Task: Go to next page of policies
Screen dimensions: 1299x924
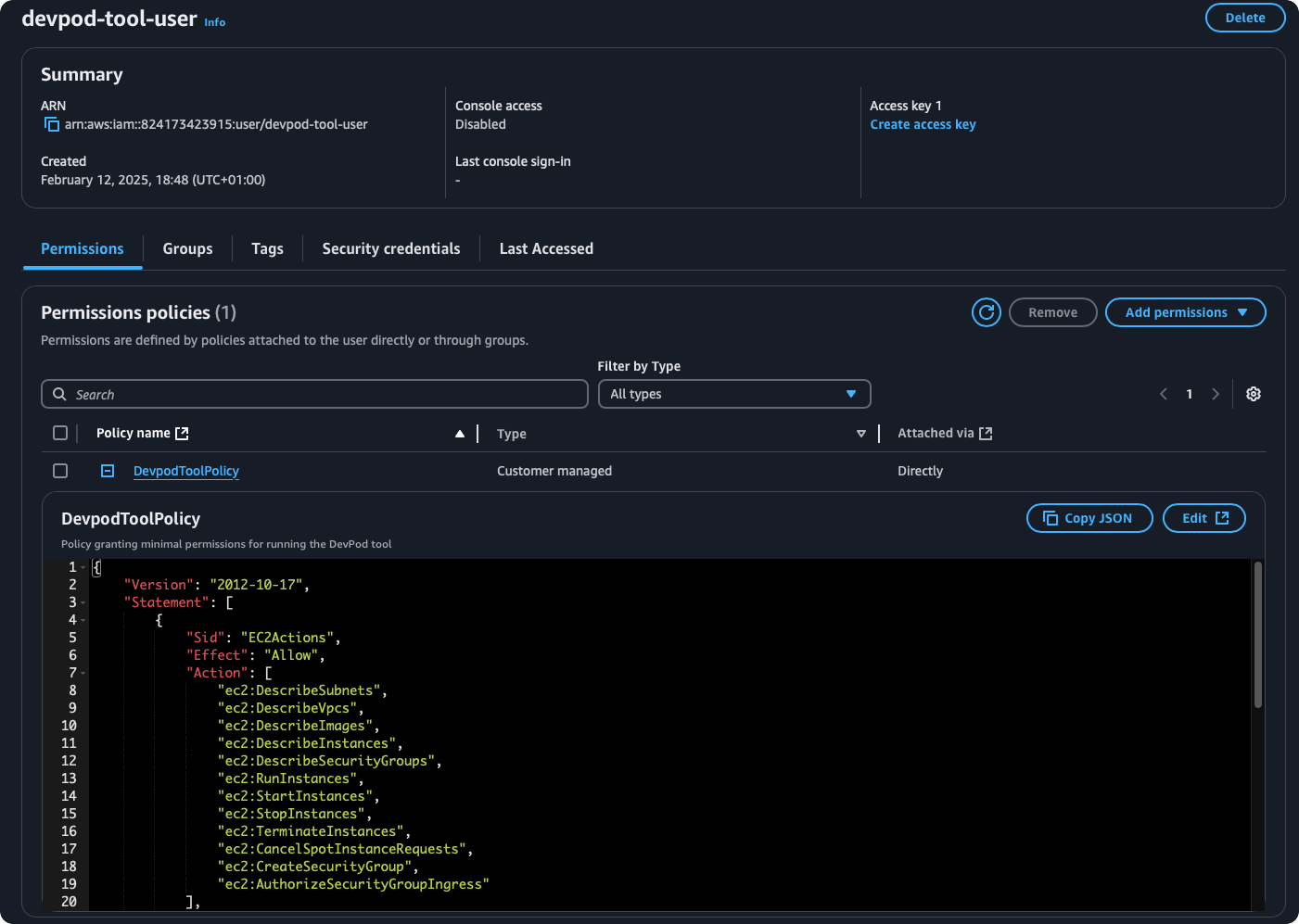Action: click(x=1215, y=394)
